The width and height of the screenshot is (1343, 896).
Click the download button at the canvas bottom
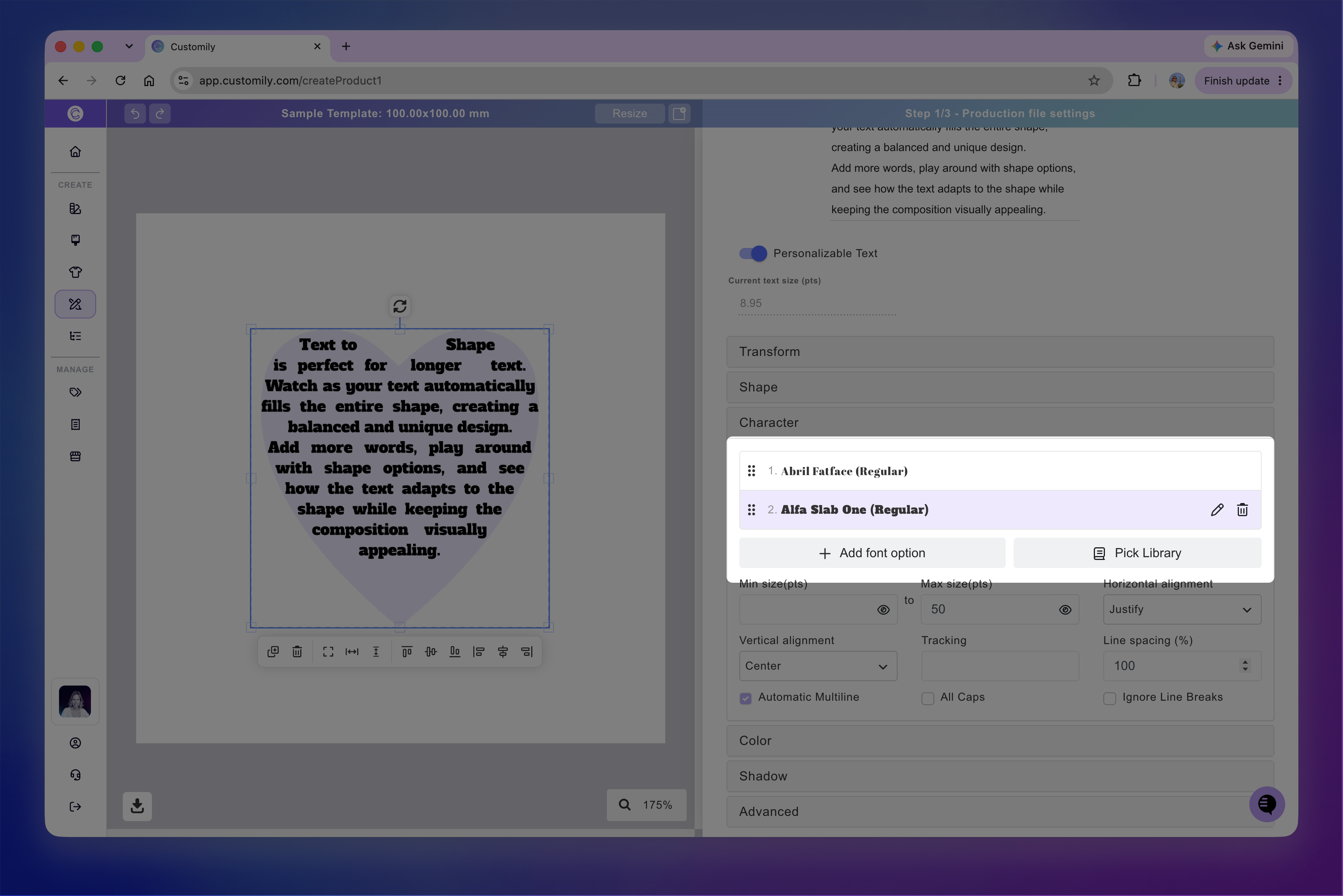(x=137, y=806)
